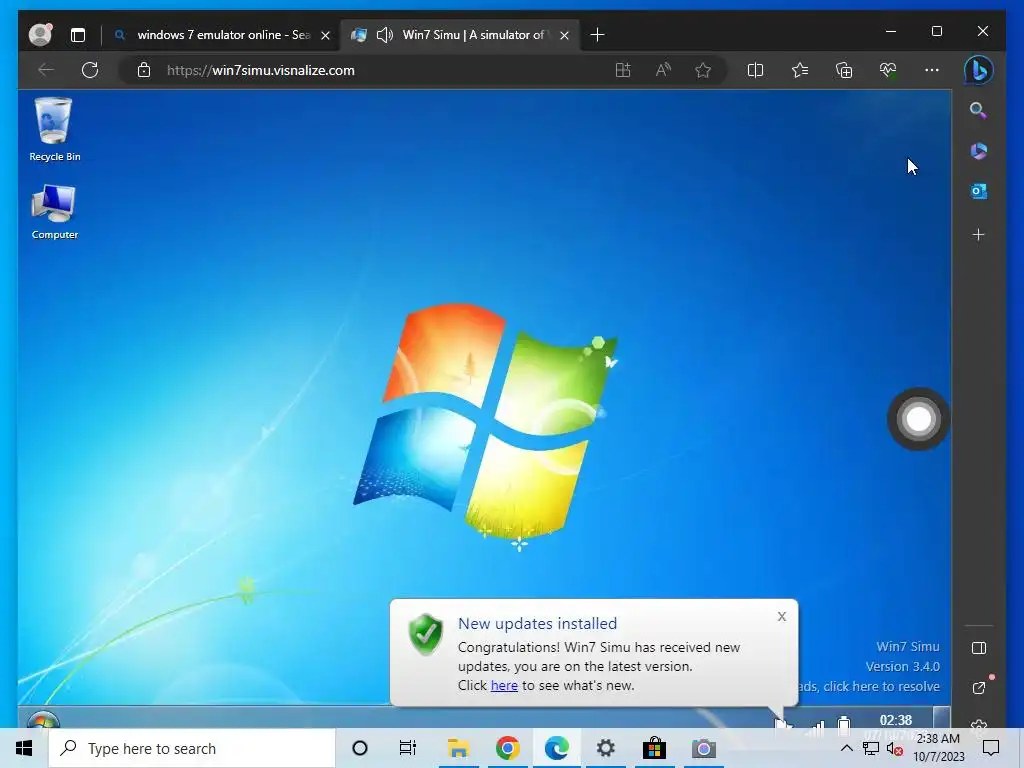Toggle sidebar auto-hide panel icon

click(x=978, y=648)
